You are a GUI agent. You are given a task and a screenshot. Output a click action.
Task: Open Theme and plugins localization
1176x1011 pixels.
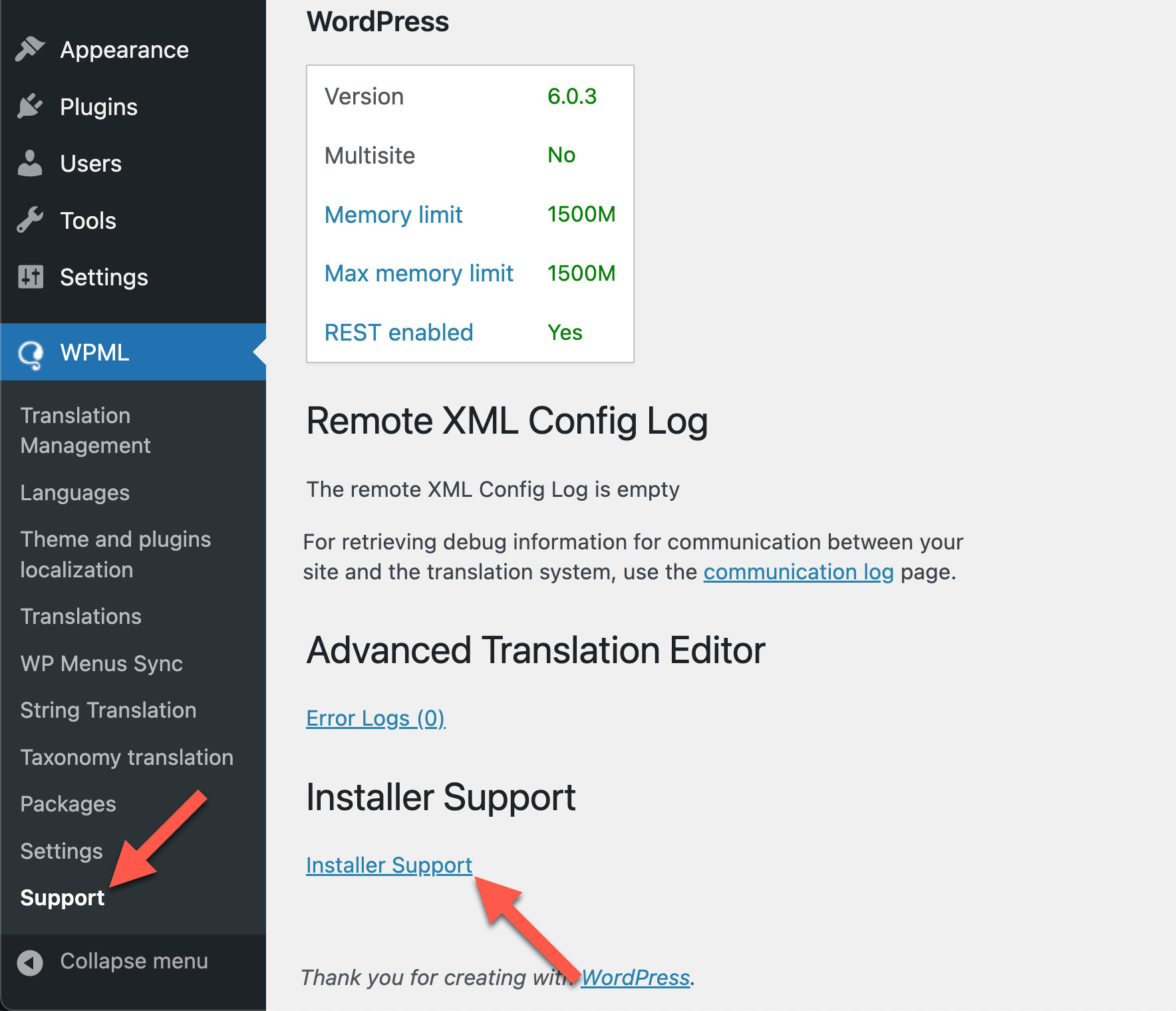click(x=116, y=554)
